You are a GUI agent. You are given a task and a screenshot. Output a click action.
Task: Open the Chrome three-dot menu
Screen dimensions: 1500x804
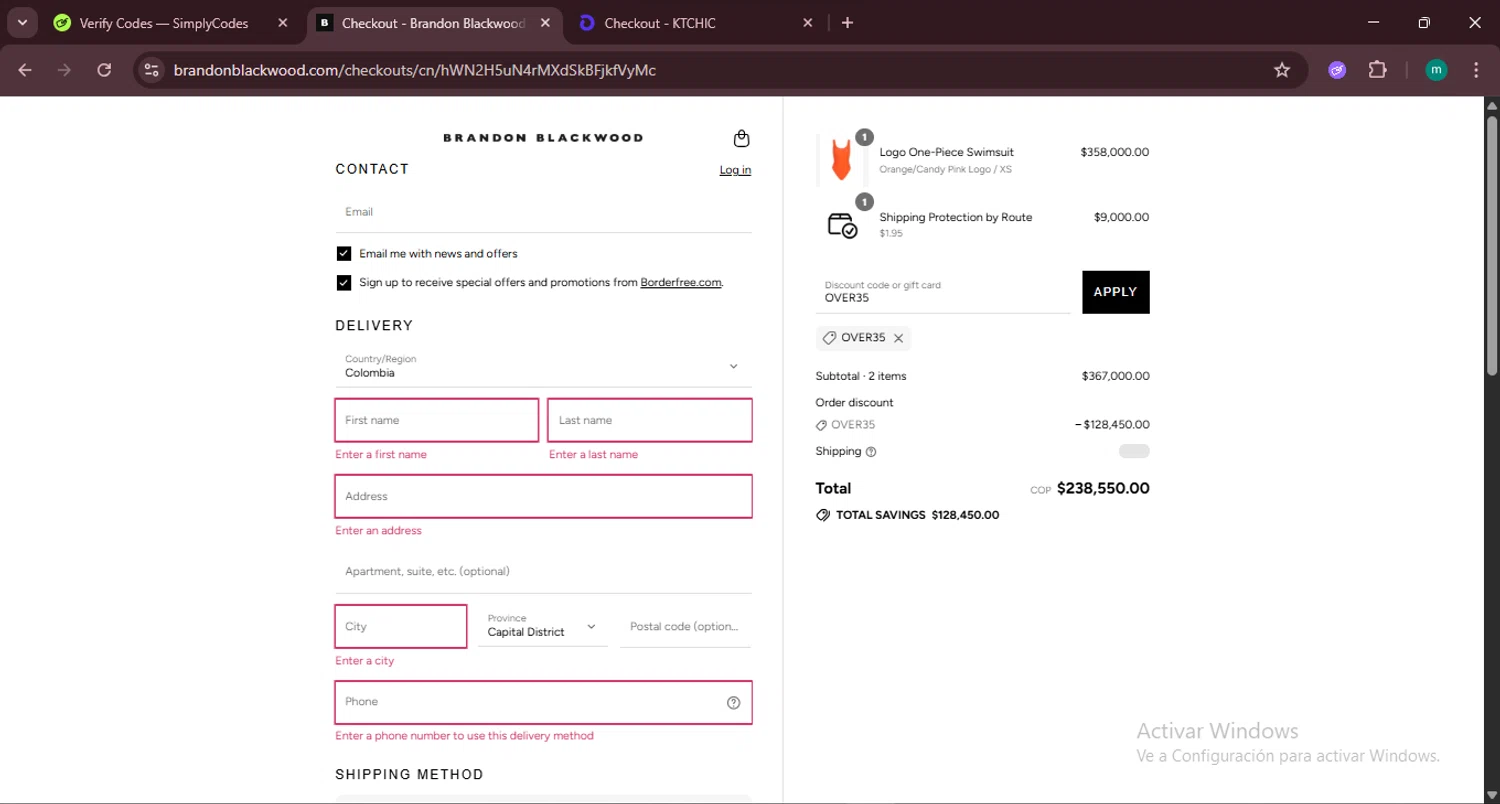pos(1476,70)
